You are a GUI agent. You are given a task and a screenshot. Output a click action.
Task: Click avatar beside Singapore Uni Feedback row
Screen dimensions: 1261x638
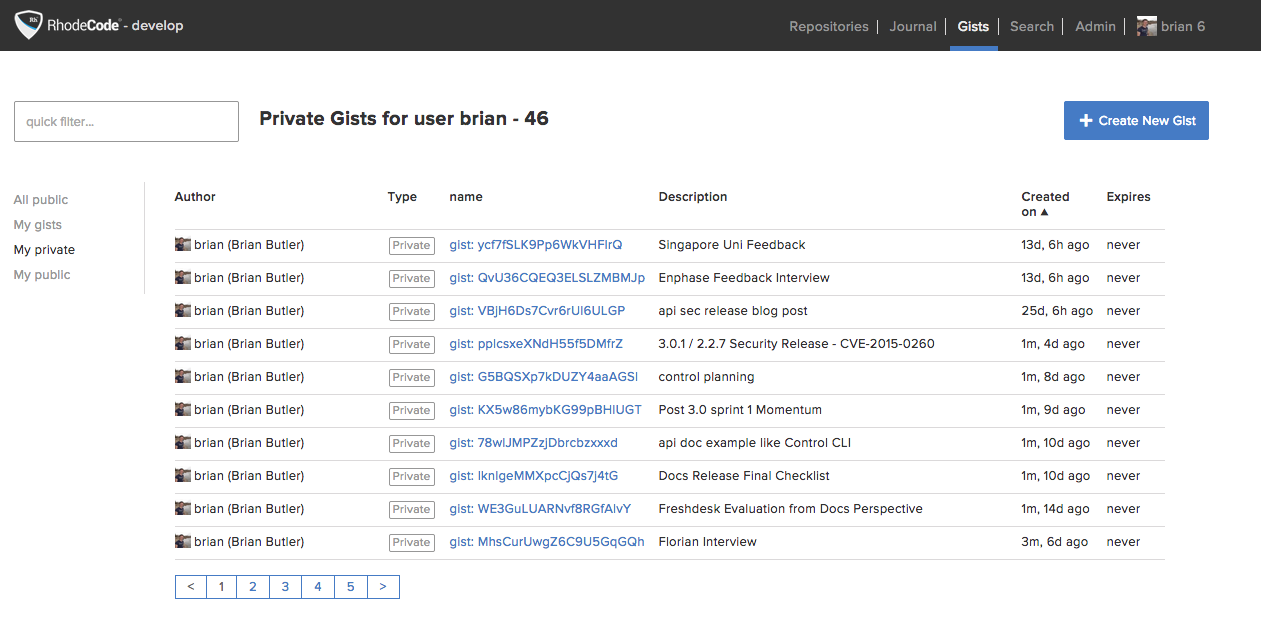coord(183,245)
